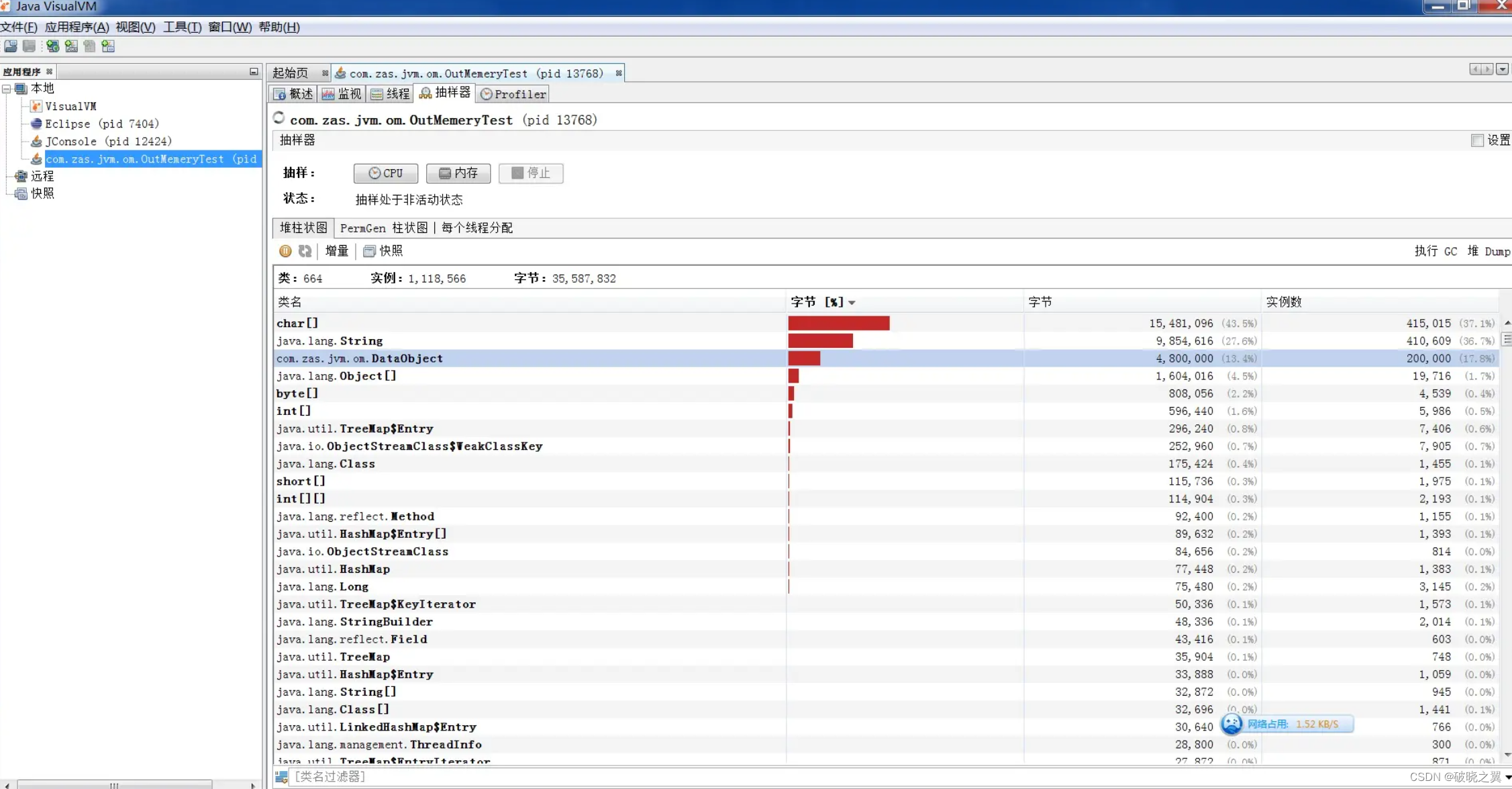The height and width of the screenshot is (789, 1512).
Task: Sort by Bytes (字节) column header
Action: pyautogui.click(x=1142, y=302)
